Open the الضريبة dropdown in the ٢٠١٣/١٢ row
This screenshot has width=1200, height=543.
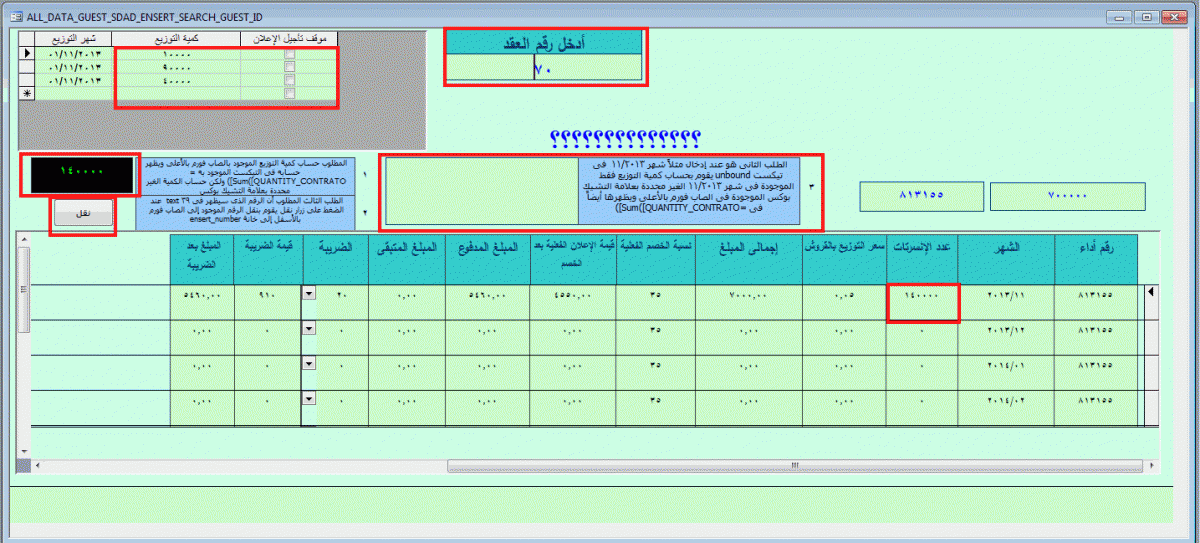coord(308,329)
